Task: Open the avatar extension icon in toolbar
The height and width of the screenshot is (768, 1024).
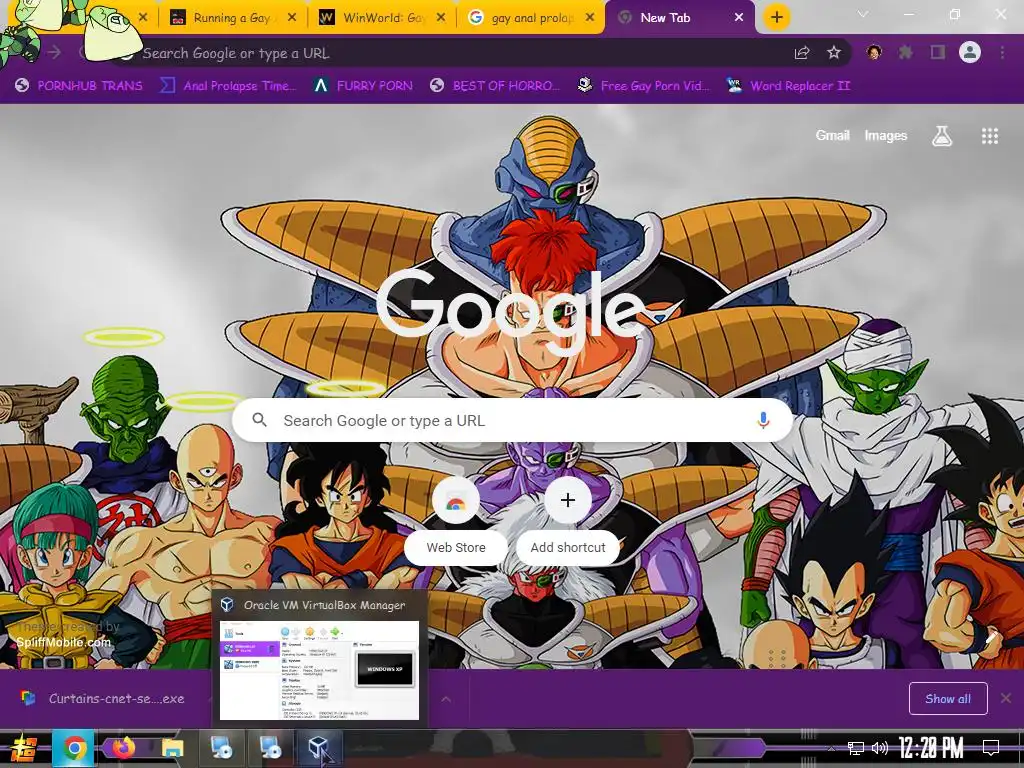Action: pos(874,52)
